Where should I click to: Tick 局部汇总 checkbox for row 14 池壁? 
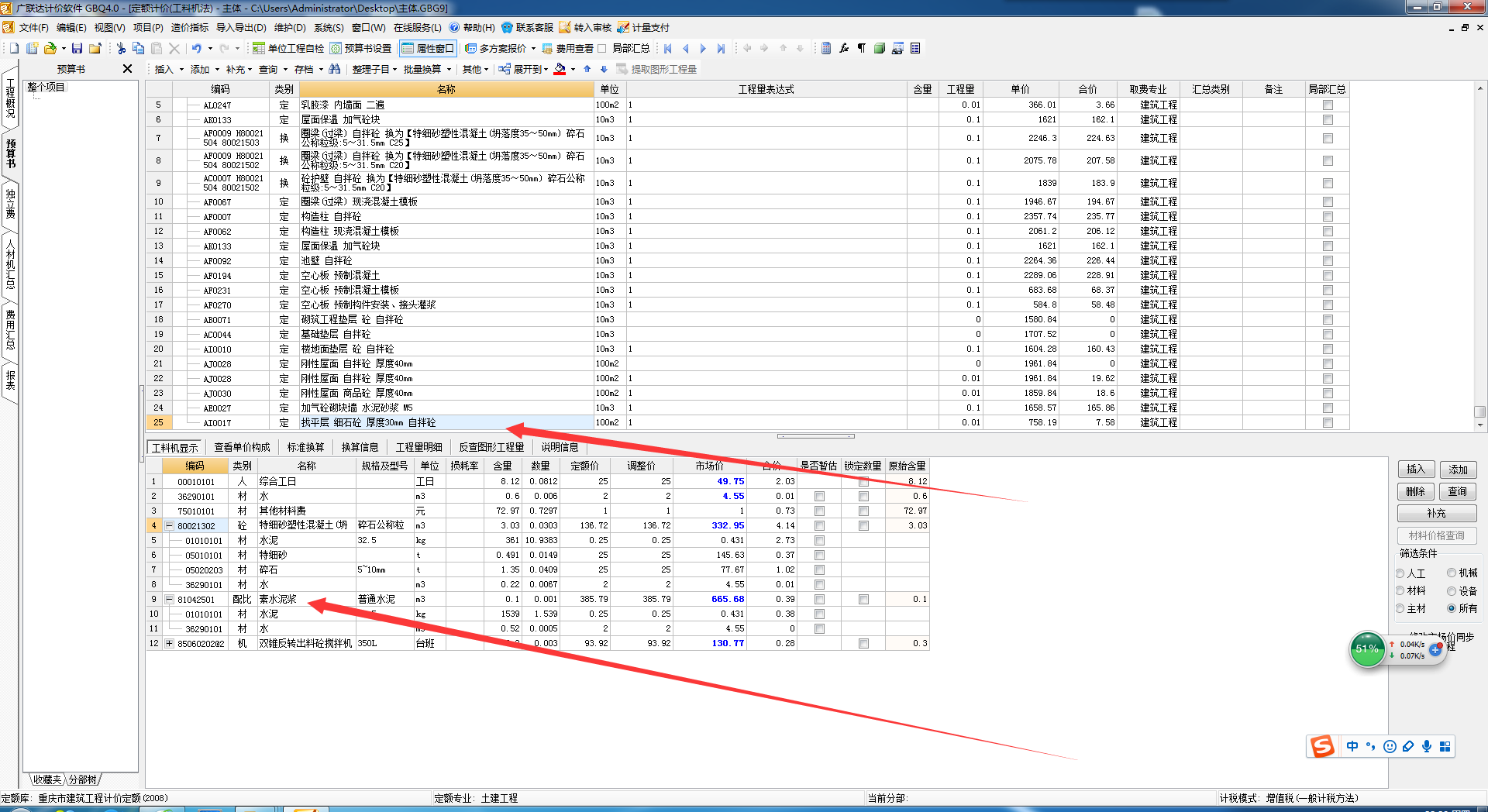pyautogui.click(x=1328, y=260)
